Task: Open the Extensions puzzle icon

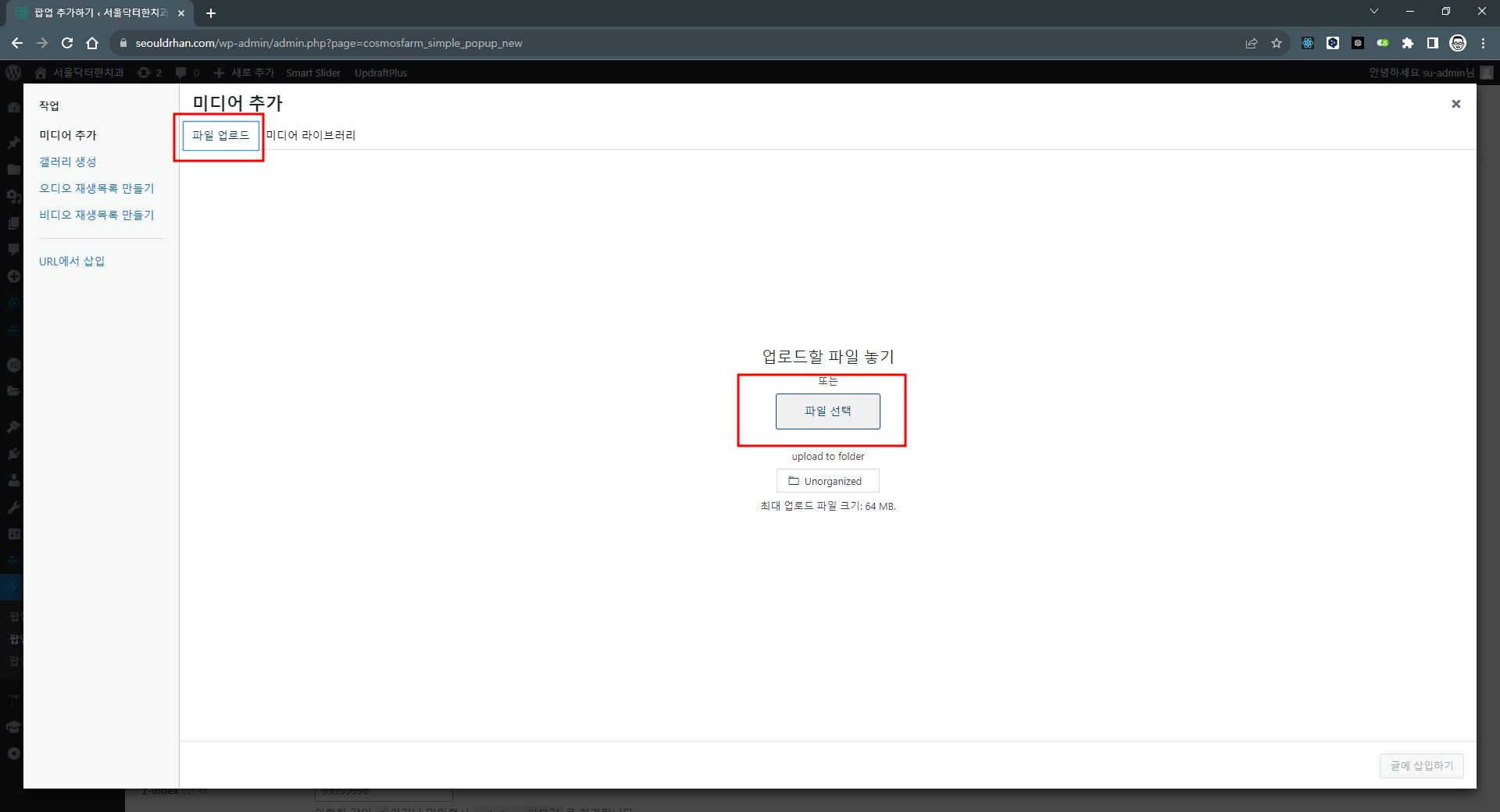Action: 1408,43
